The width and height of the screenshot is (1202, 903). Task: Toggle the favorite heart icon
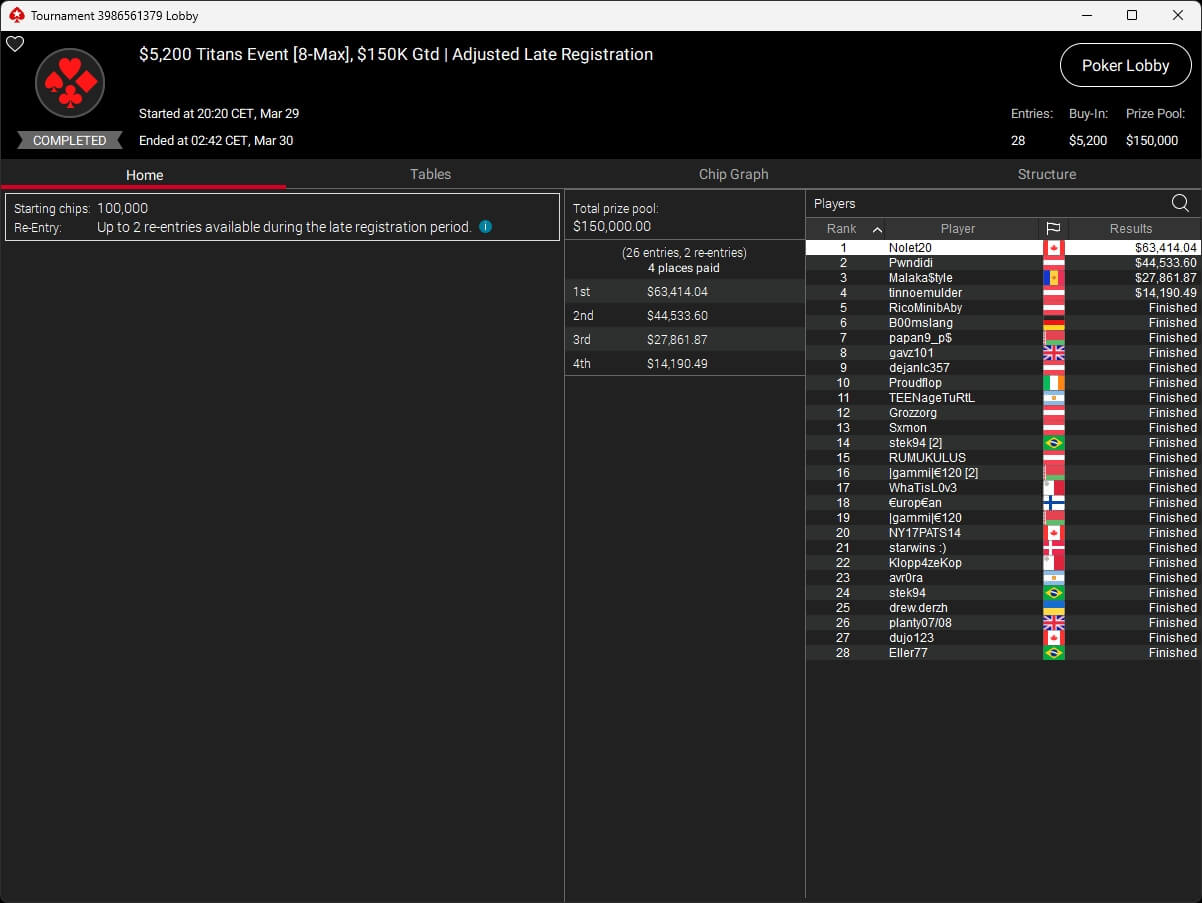pos(15,44)
